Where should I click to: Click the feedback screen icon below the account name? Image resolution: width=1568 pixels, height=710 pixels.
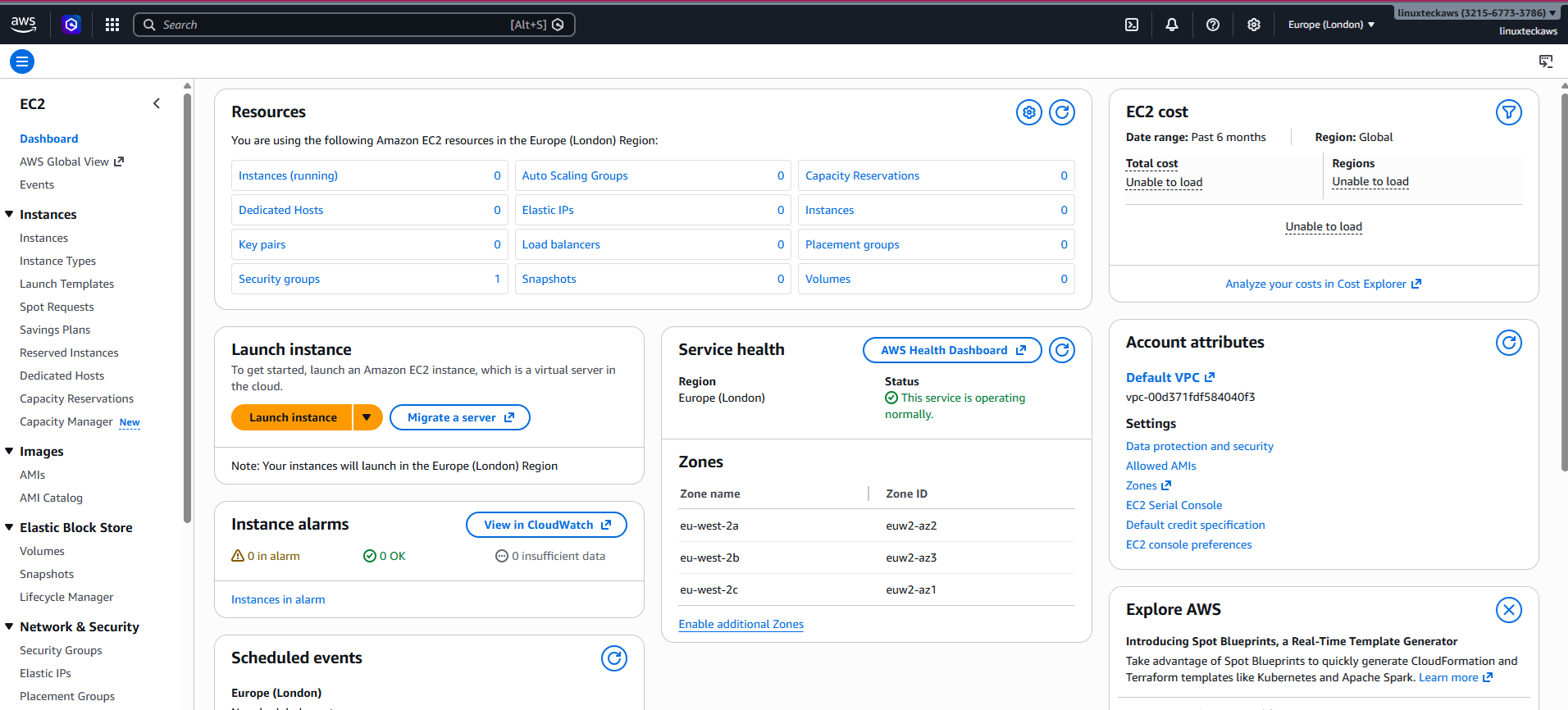click(1546, 61)
